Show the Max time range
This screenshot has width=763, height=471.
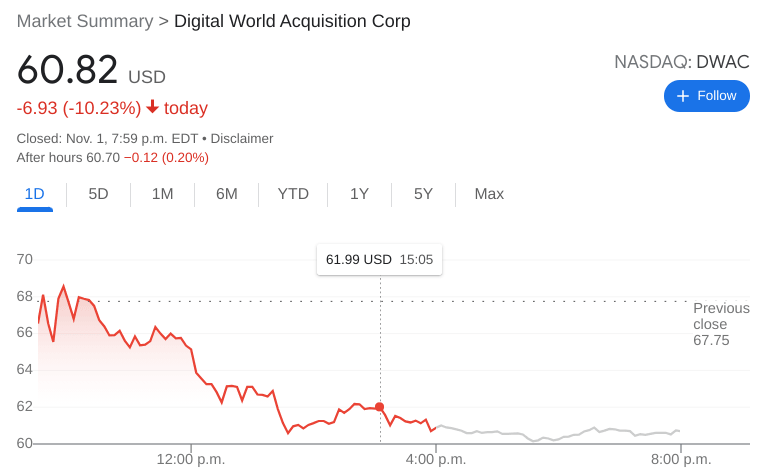(x=489, y=194)
